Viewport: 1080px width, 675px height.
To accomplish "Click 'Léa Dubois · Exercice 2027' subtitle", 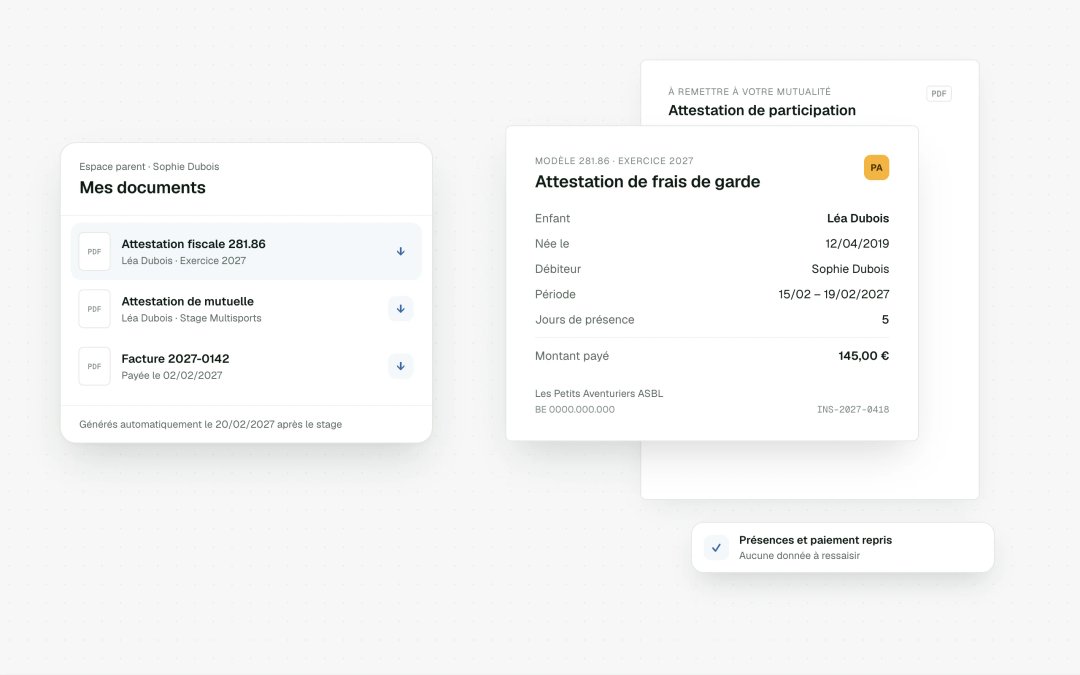I will pyautogui.click(x=183, y=260).
